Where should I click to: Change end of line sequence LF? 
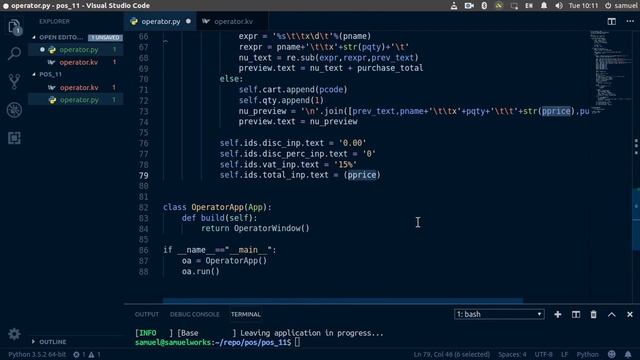click(x=564, y=354)
